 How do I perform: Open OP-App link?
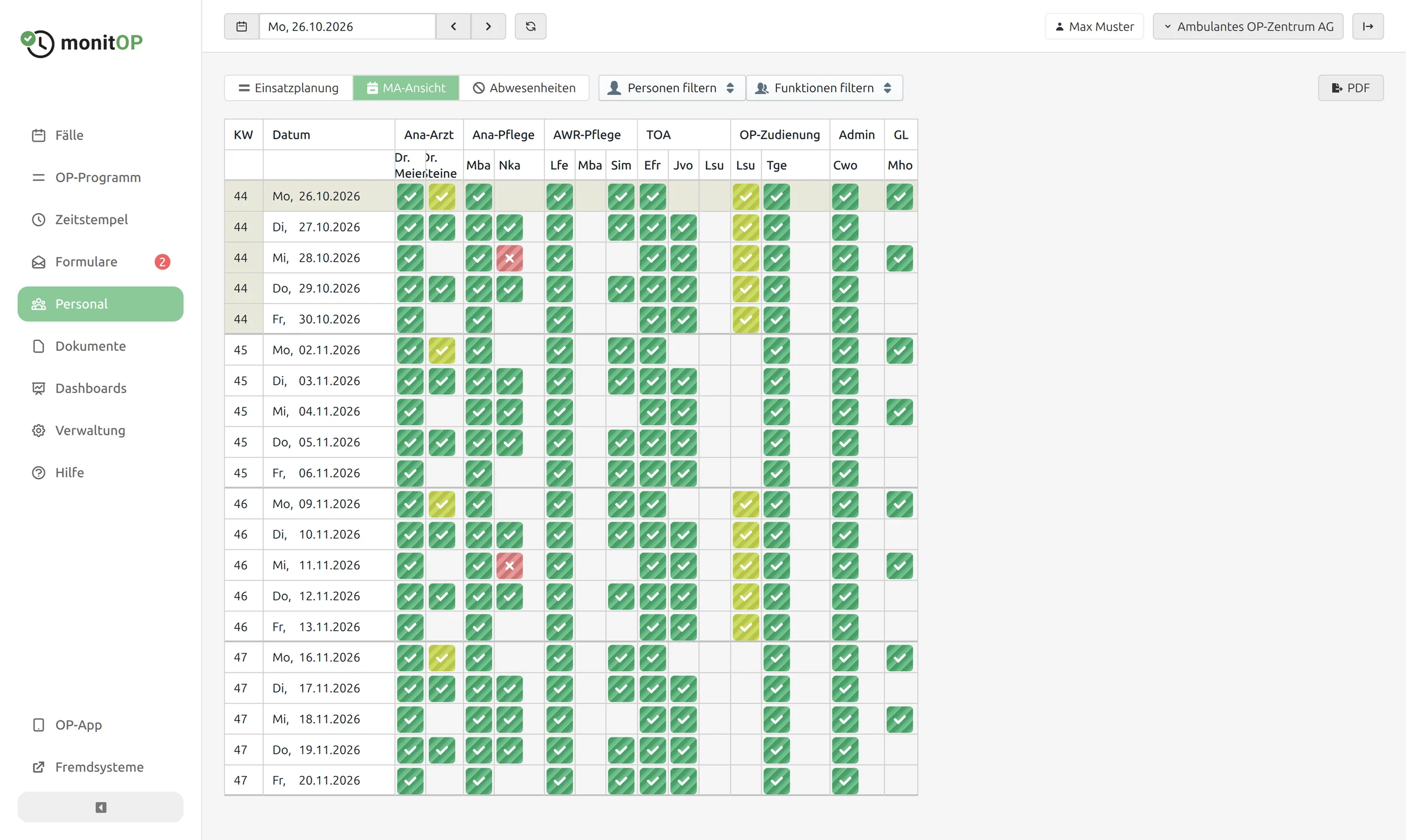click(100, 725)
